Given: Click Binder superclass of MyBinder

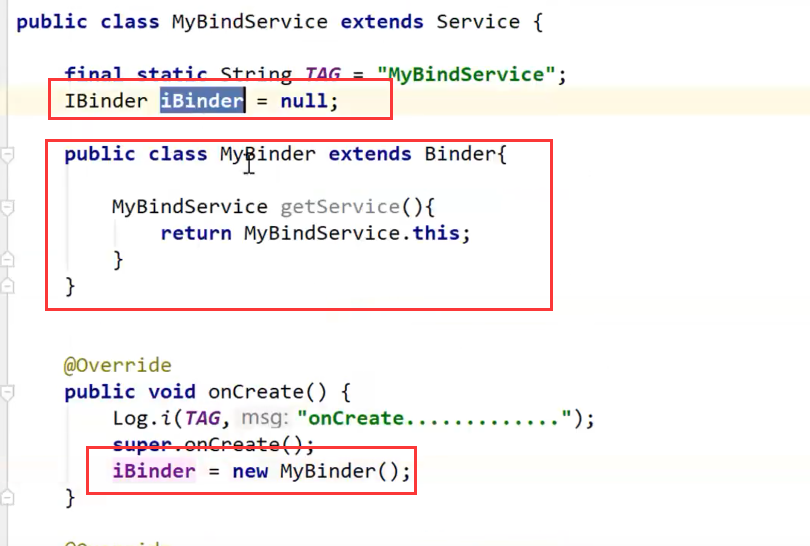Looking at the screenshot, I should [x=460, y=154].
